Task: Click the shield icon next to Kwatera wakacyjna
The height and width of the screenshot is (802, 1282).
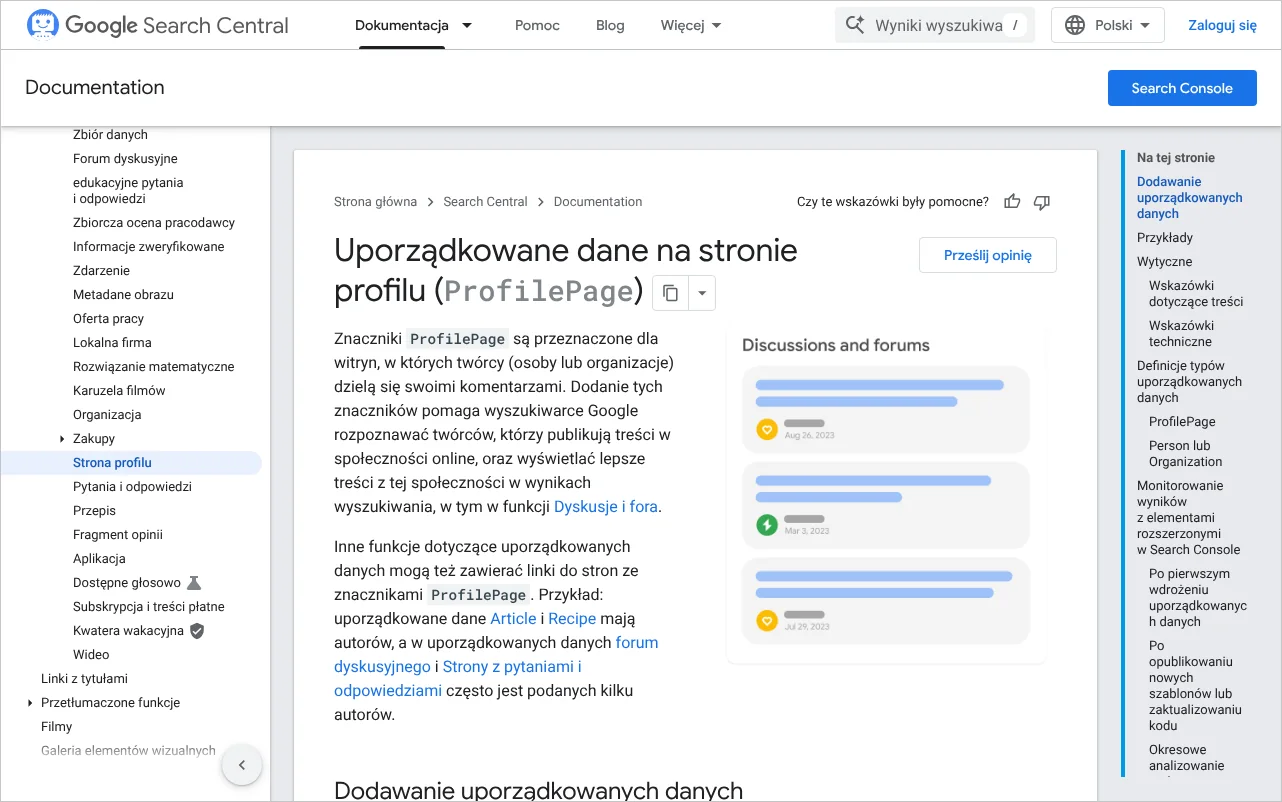Action: [197, 630]
